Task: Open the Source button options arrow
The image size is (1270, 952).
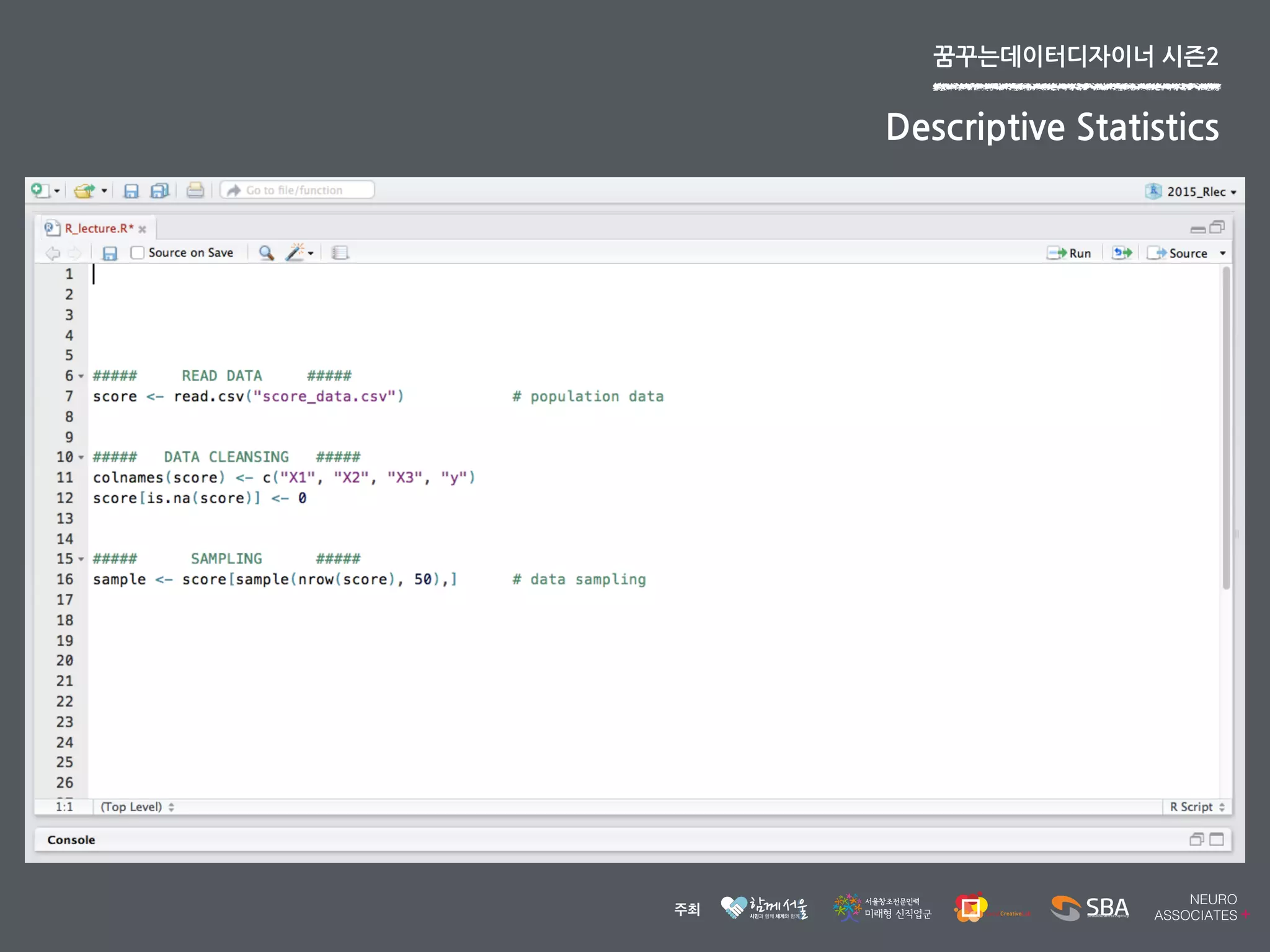Action: point(1223,253)
